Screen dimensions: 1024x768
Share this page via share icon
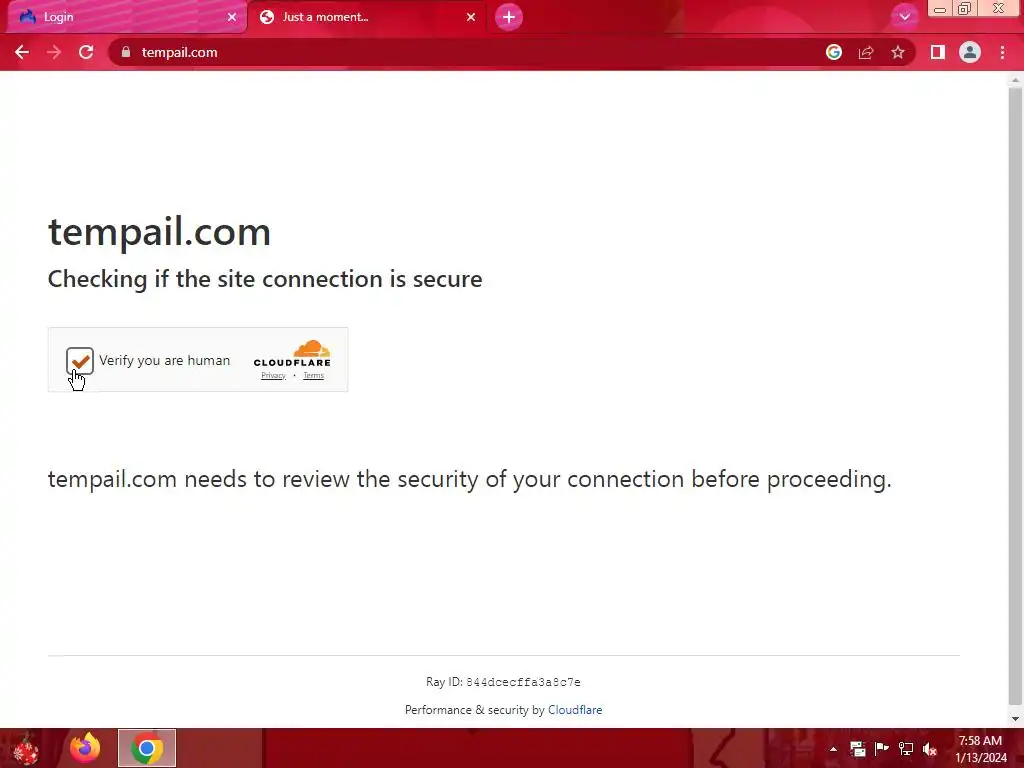[866, 52]
